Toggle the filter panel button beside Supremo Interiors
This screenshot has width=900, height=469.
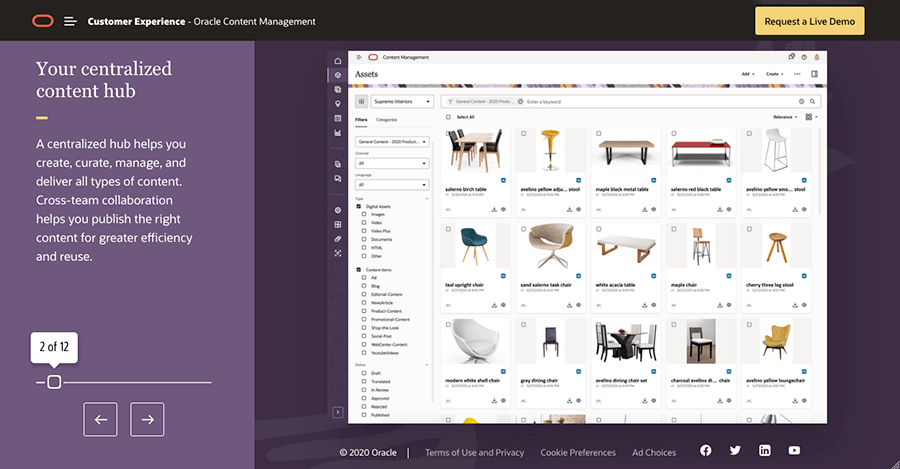[362, 102]
